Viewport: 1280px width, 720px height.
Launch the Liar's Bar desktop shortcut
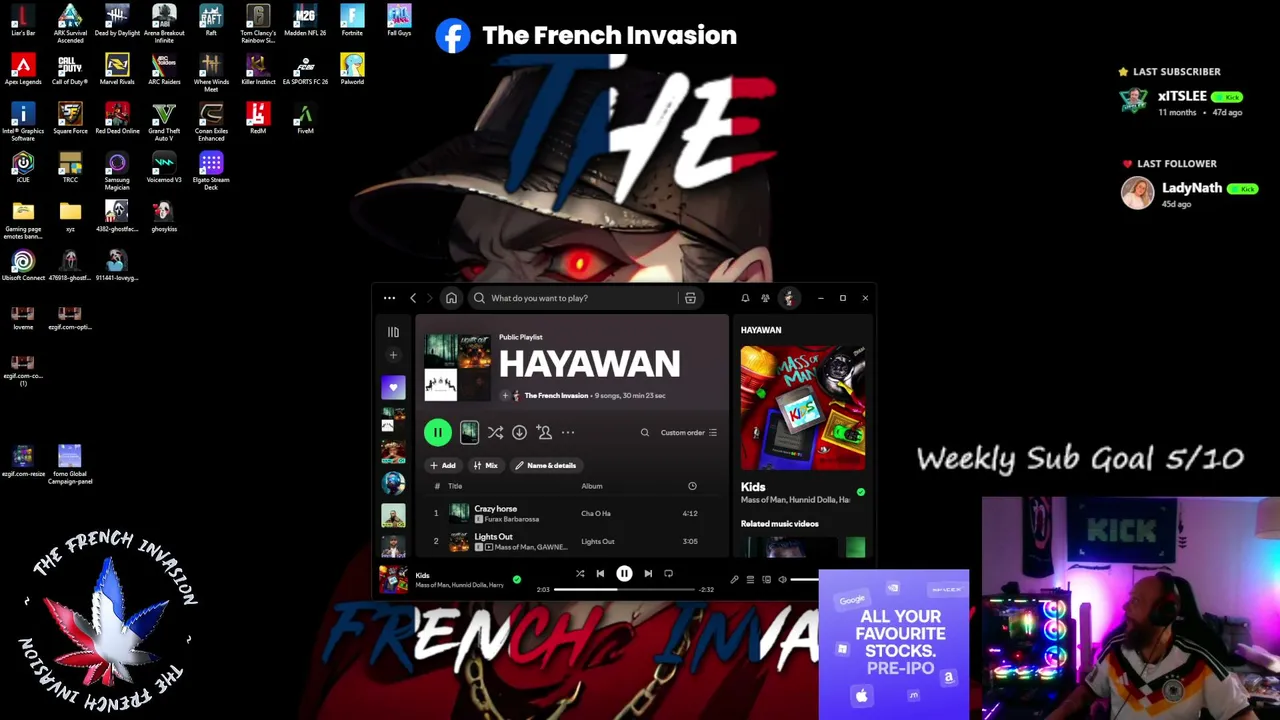[23, 20]
